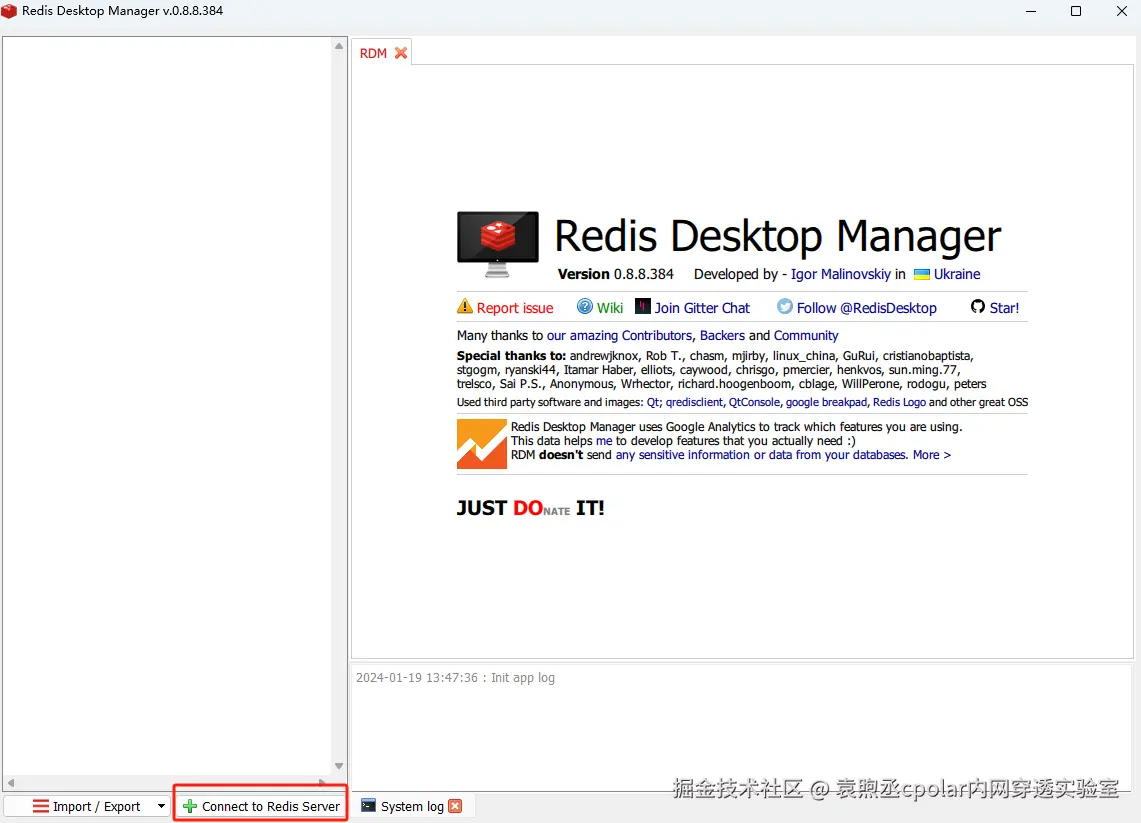Click the Google Analytics chart icon

pyautogui.click(x=482, y=444)
